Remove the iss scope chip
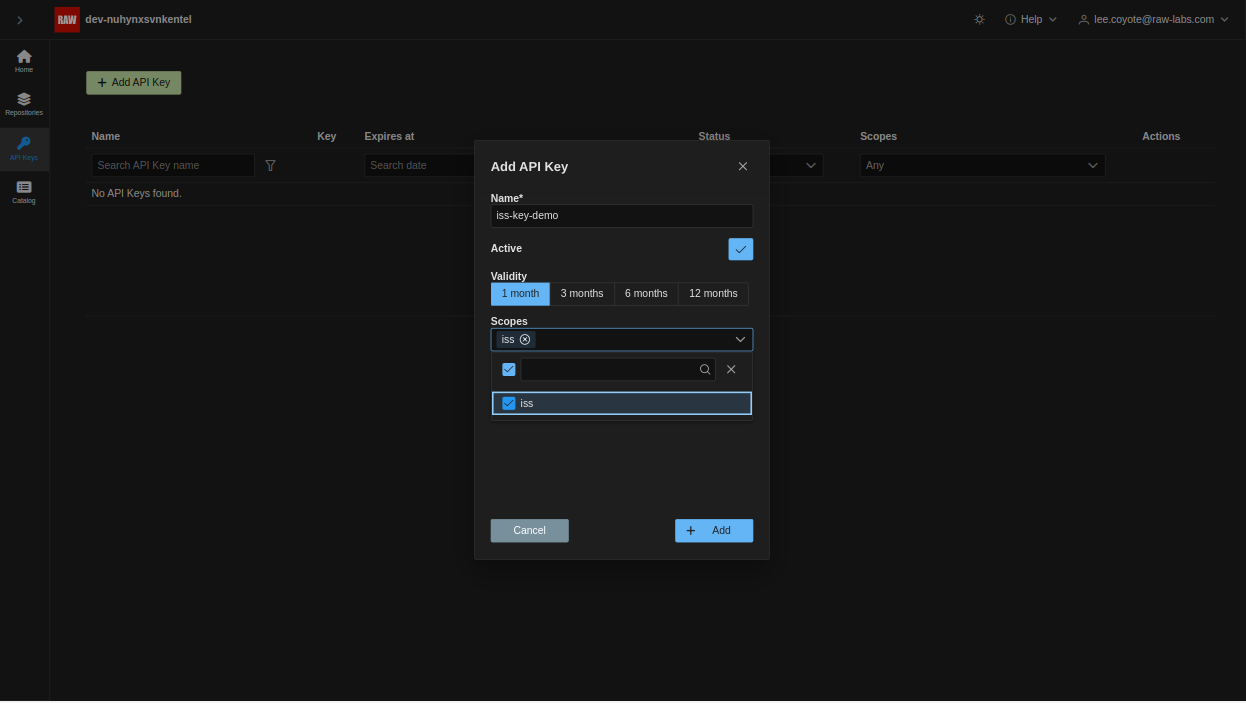The image size is (1246, 703). point(525,340)
